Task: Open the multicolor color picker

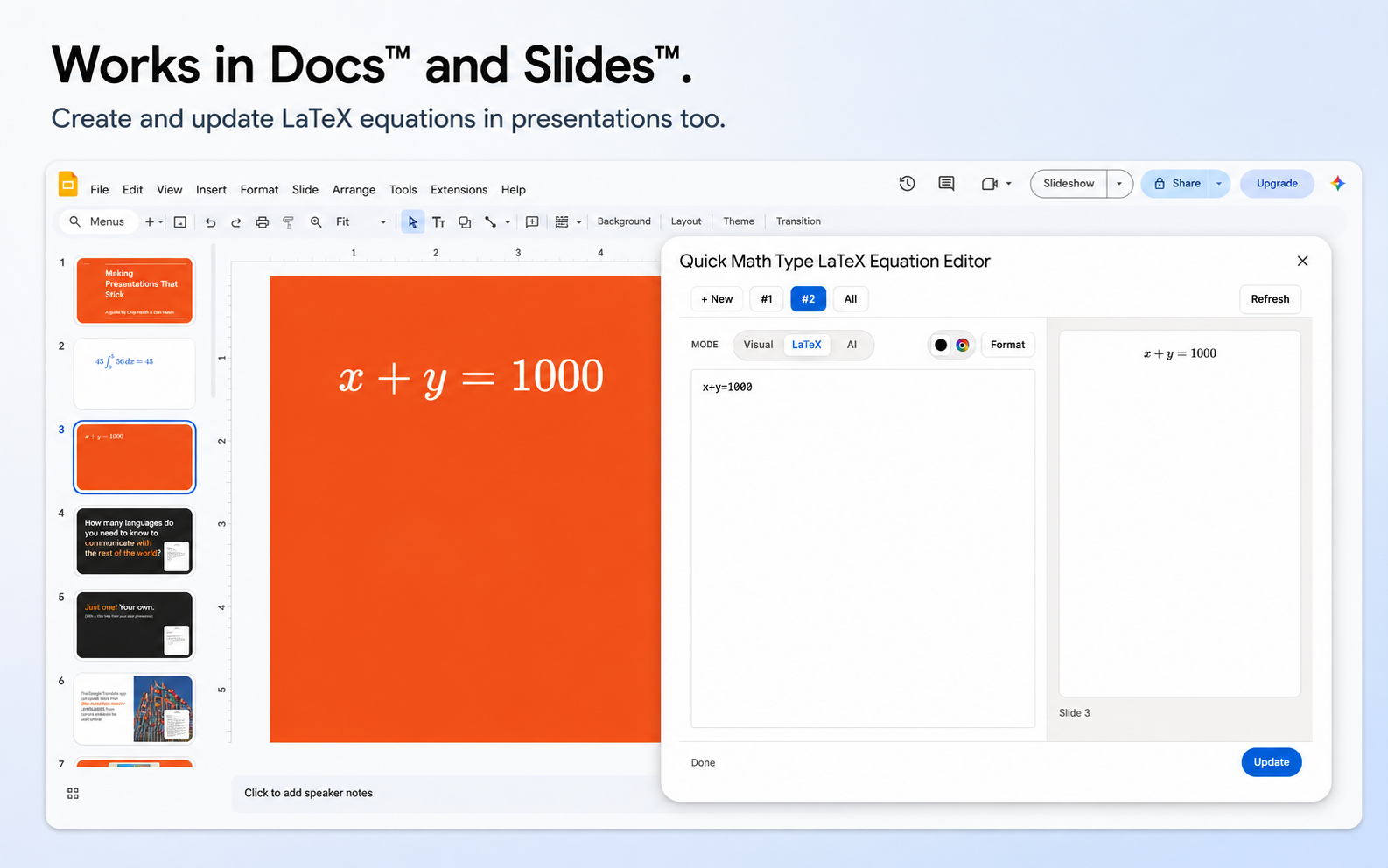Action: (962, 345)
